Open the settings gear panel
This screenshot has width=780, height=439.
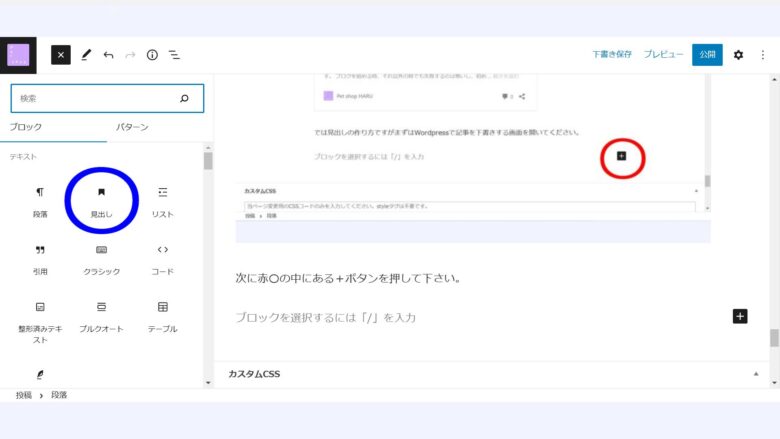(x=738, y=55)
